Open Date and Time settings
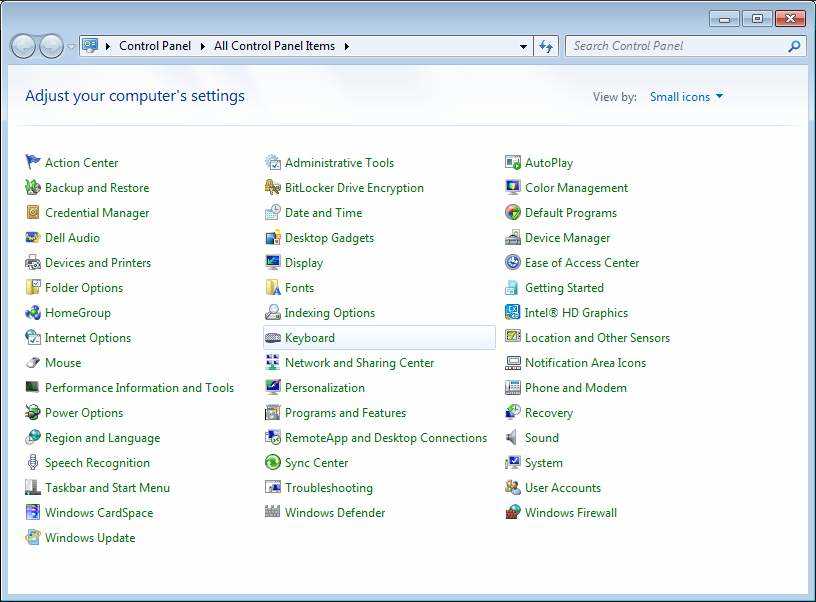This screenshot has height=602, width=816. point(323,212)
